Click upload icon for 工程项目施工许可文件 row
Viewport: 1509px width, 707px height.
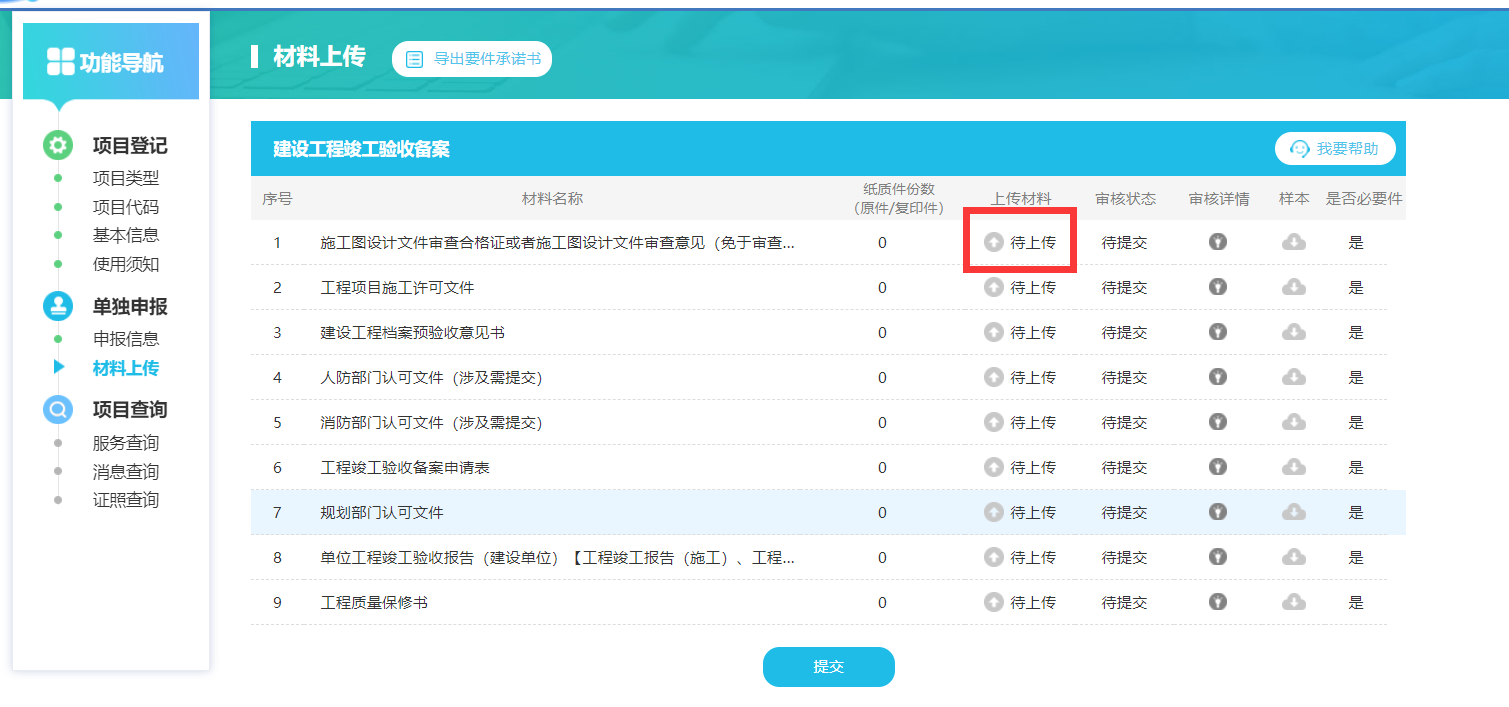pos(993,287)
